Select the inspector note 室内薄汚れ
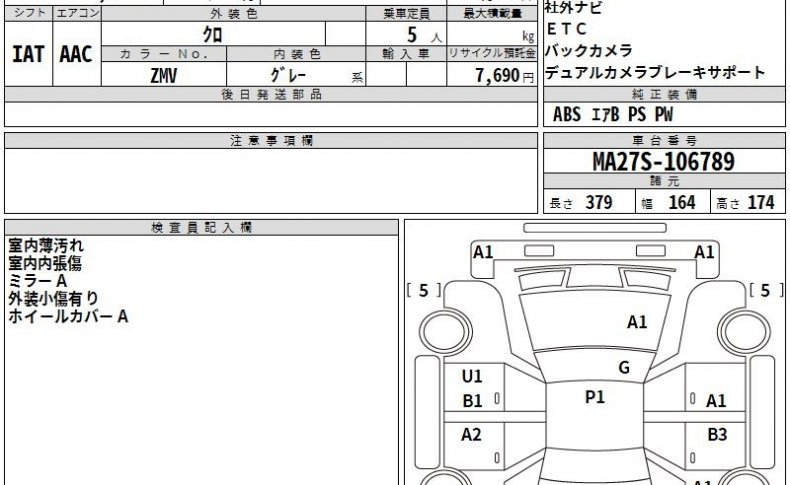The image size is (790, 485). [x=46, y=246]
